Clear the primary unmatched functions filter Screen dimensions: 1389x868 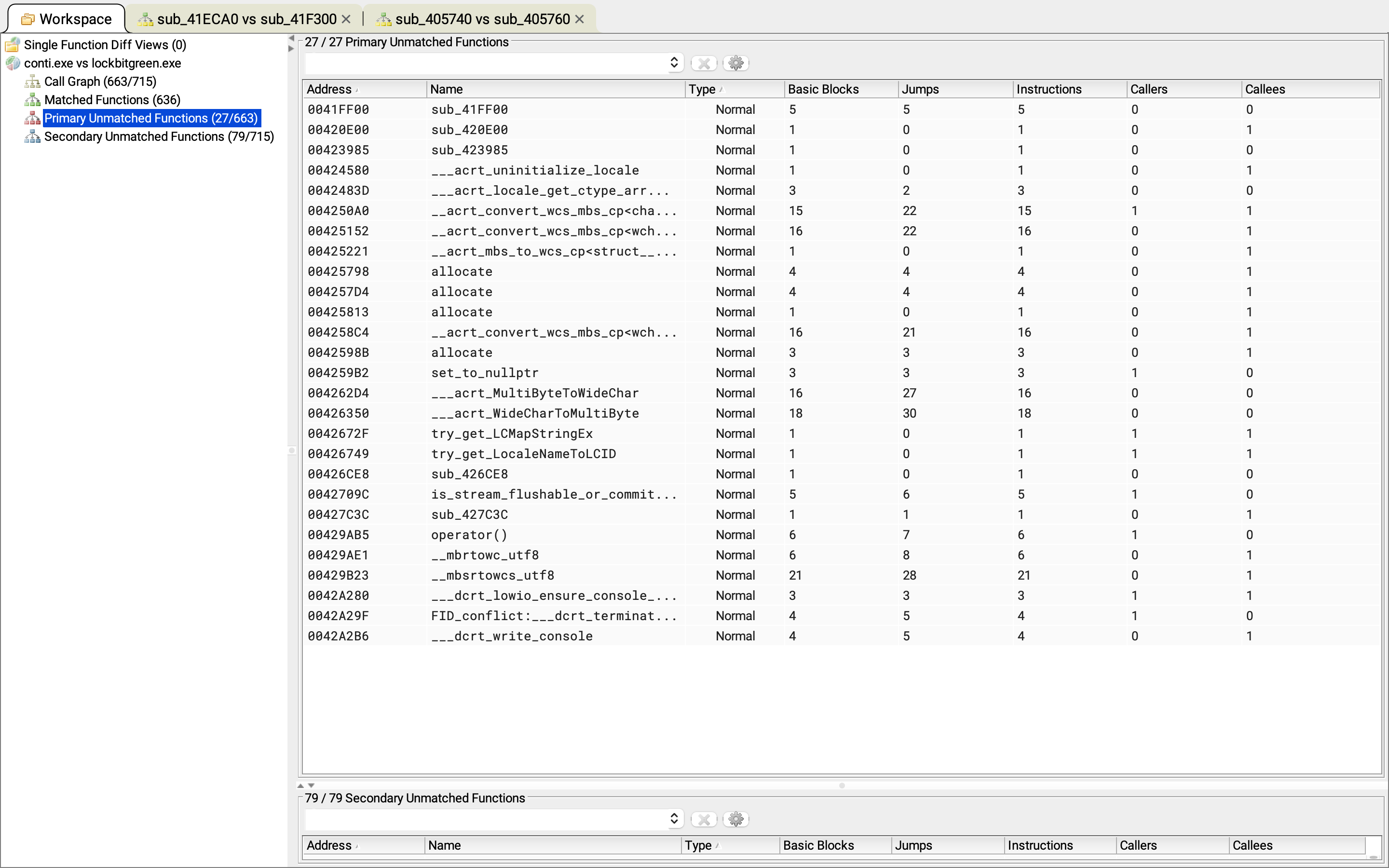pos(704,63)
